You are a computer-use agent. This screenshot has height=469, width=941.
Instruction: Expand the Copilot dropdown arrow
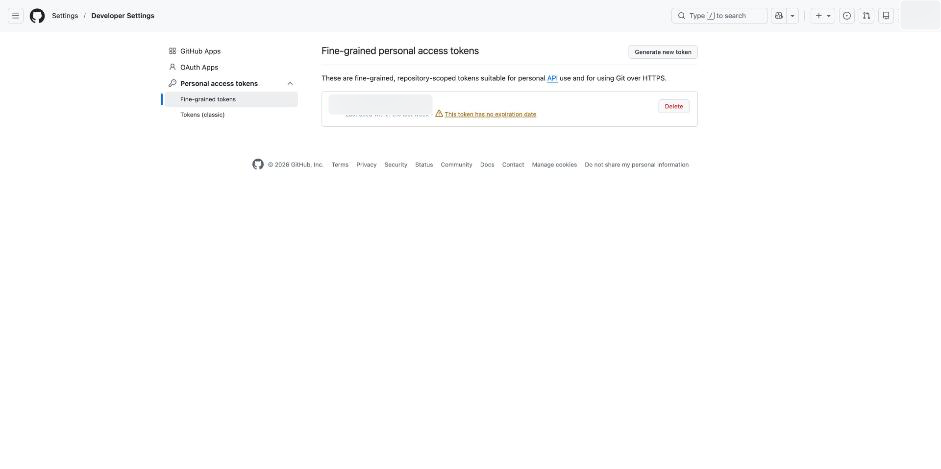click(793, 16)
